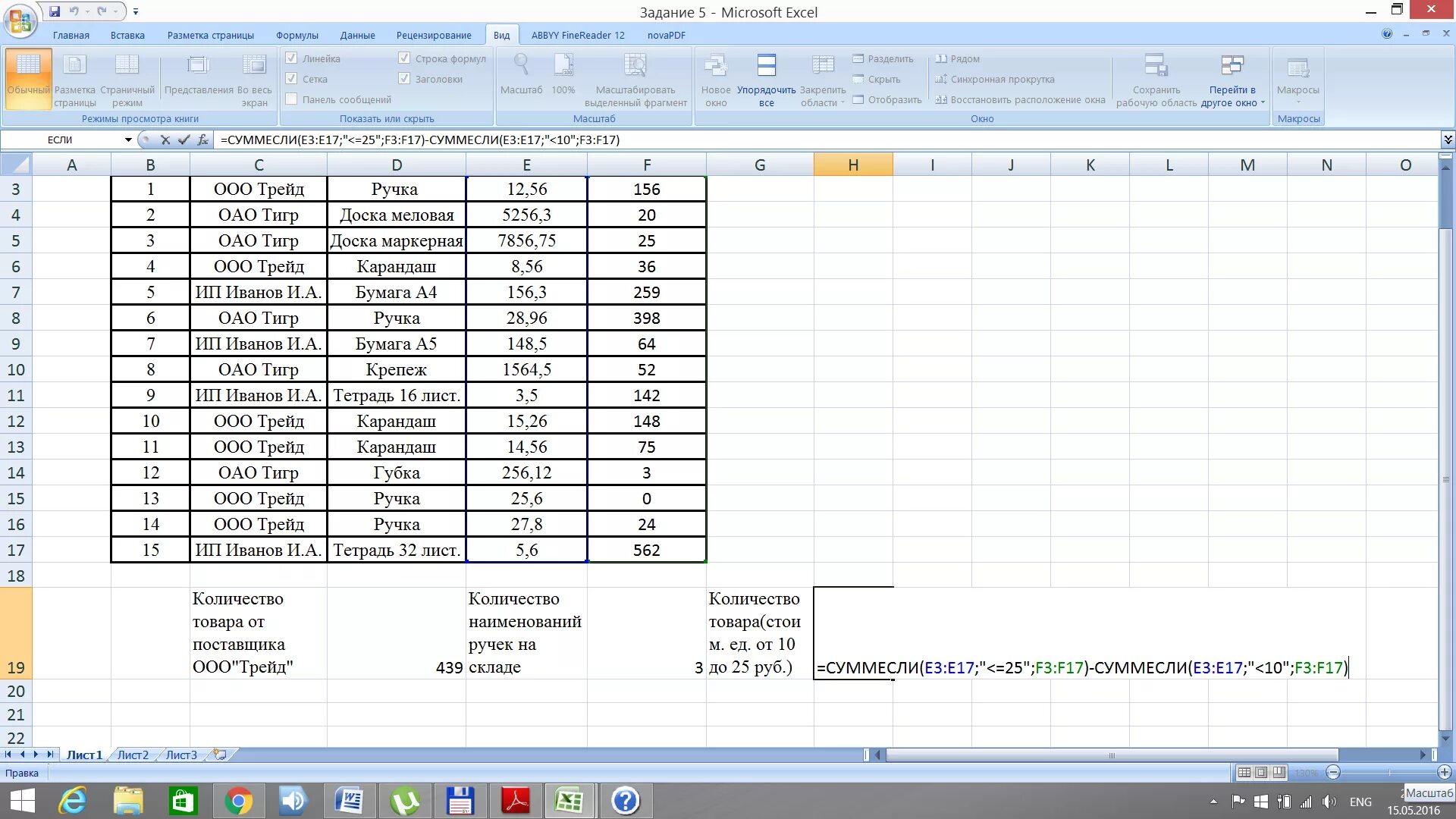Expand Freeze Panes (Закрепить области) dropdown
Image resolution: width=1456 pixels, height=819 pixels.
[822, 80]
